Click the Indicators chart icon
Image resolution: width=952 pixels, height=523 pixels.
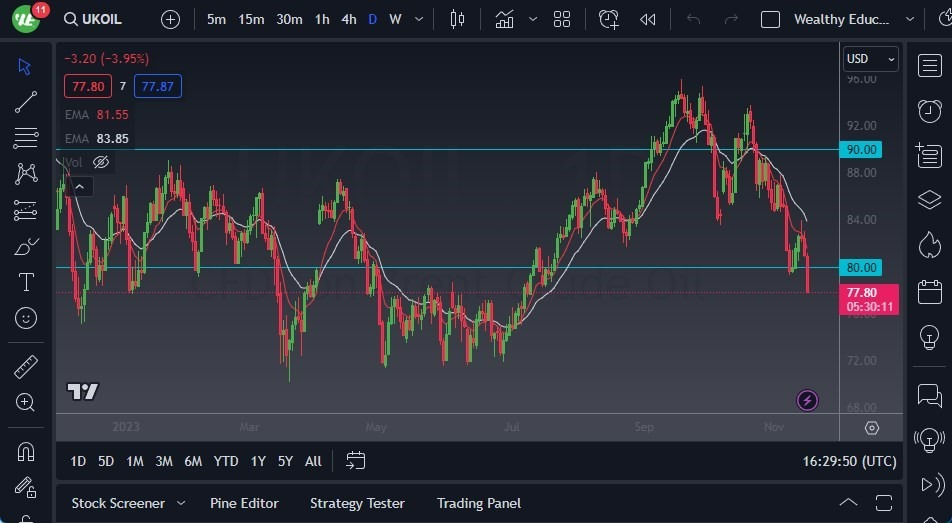[505, 19]
